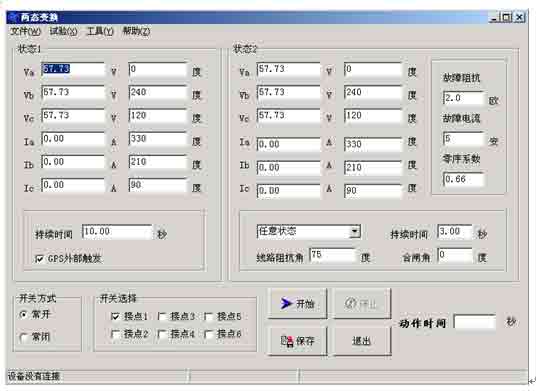
Task: Click state 2 Ib angle field 210
Action: [x=373, y=168]
